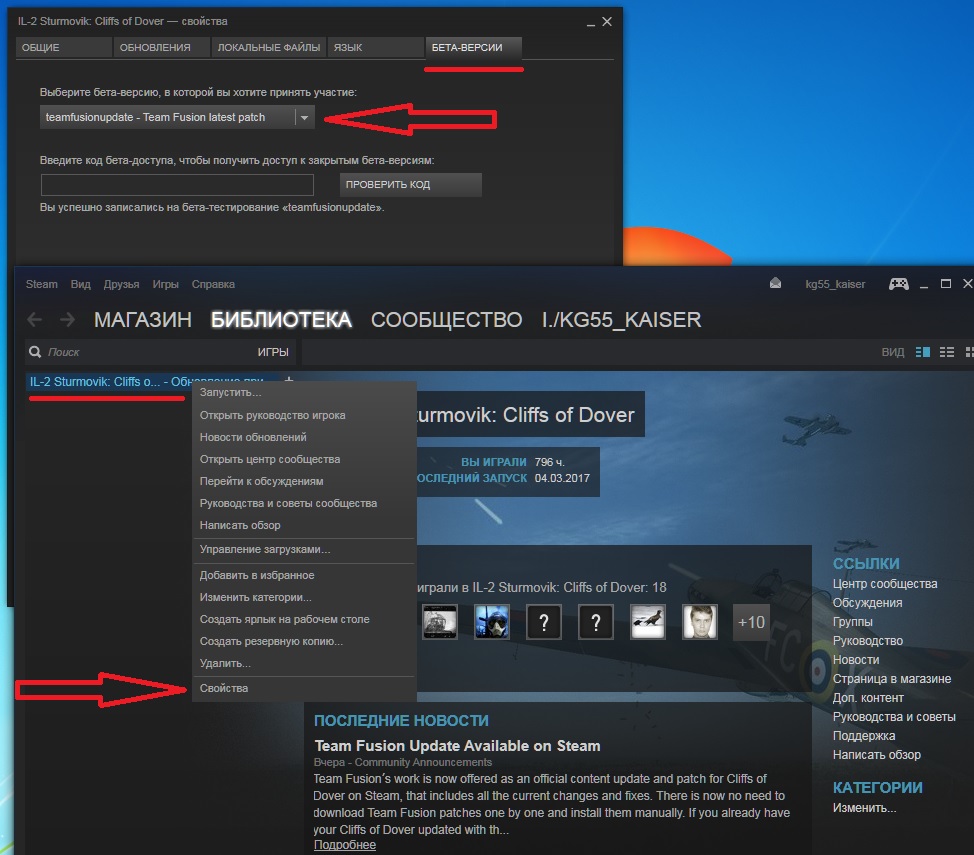Screen dimensions: 974x855
Task: Open Друзья menu in menu bar
Action: (x=121, y=284)
